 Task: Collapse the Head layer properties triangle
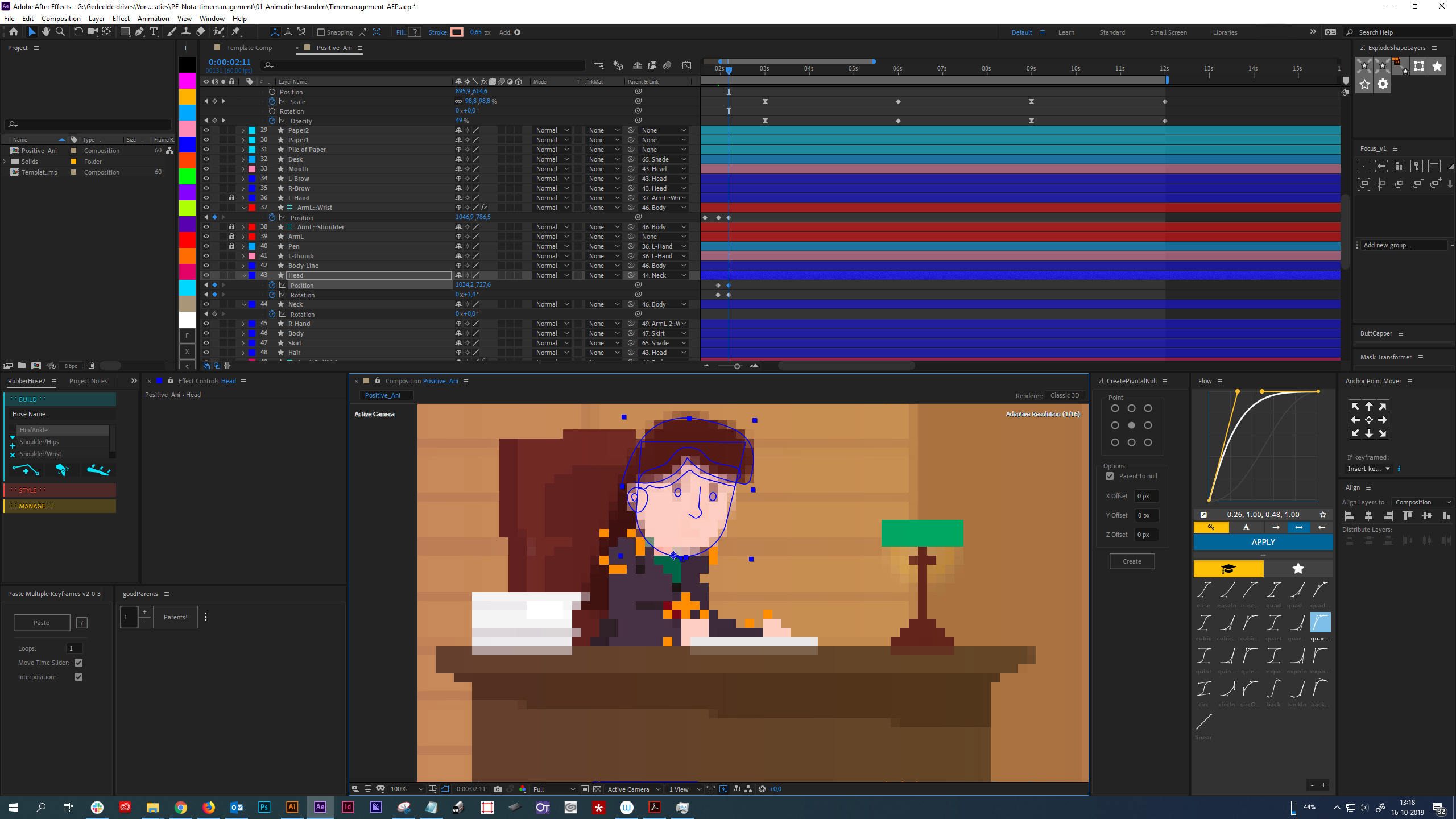[244, 275]
